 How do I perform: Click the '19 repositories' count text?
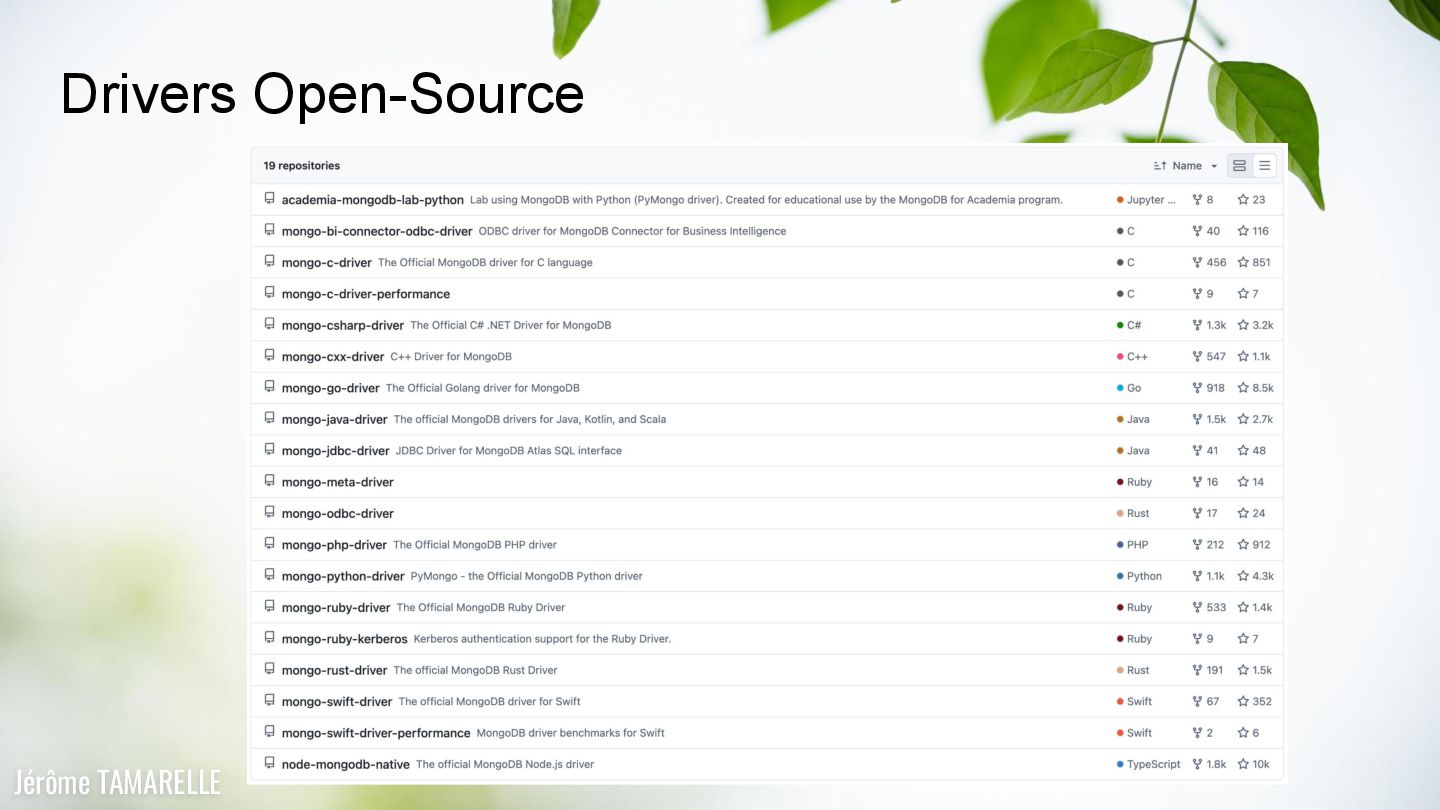point(302,166)
